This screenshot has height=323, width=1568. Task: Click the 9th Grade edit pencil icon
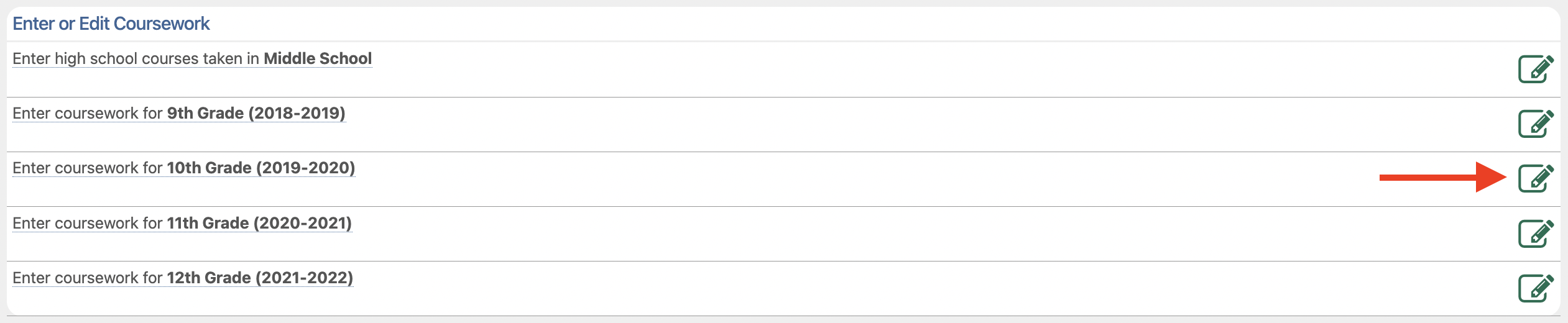pos(1535,124)
